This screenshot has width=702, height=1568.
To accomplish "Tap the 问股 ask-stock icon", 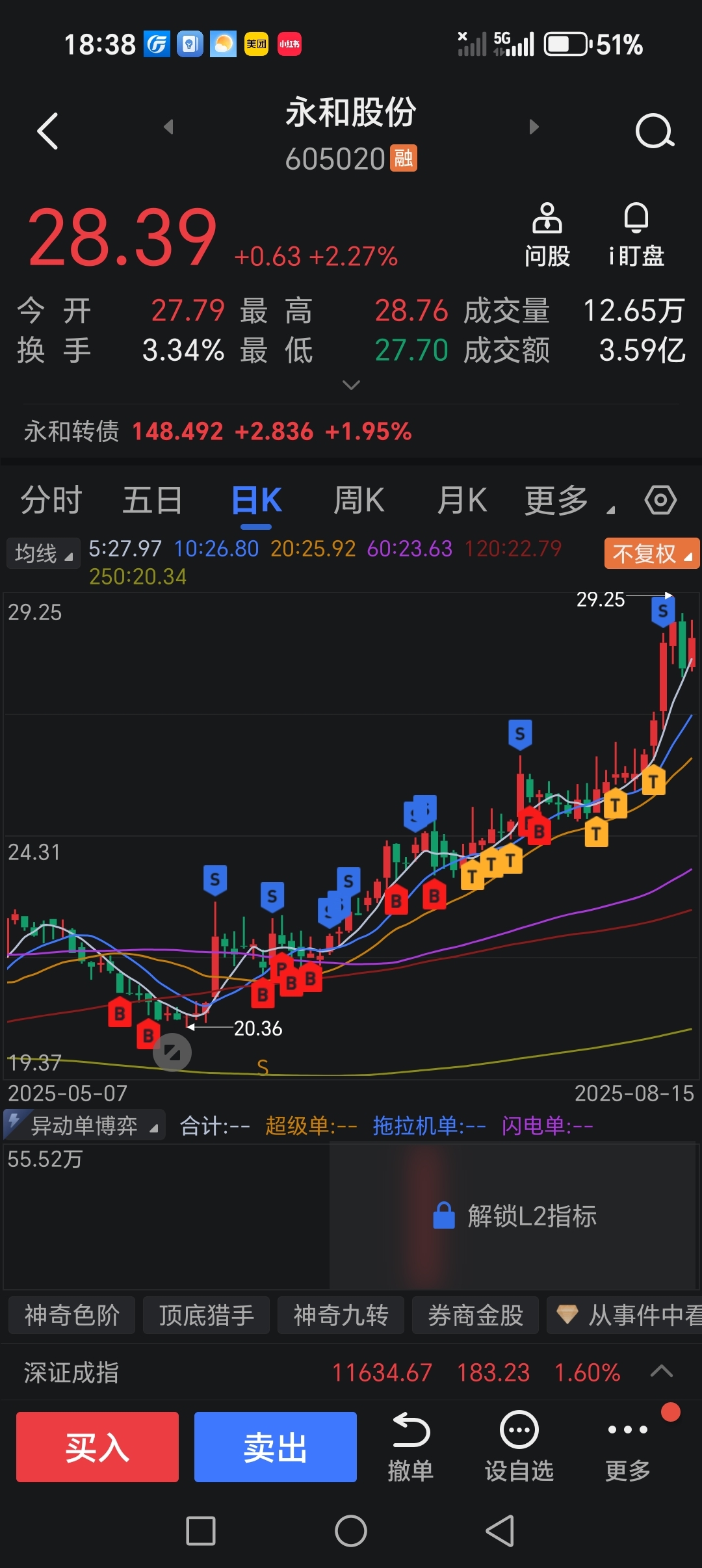I will point(547,218).
